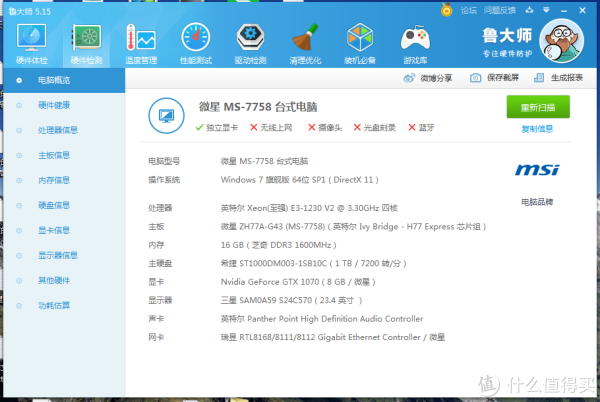Select the 硬件检测 hardware detection icon
Screen dimensions: 600x402
pyautogui.click(x=86, y=43)
